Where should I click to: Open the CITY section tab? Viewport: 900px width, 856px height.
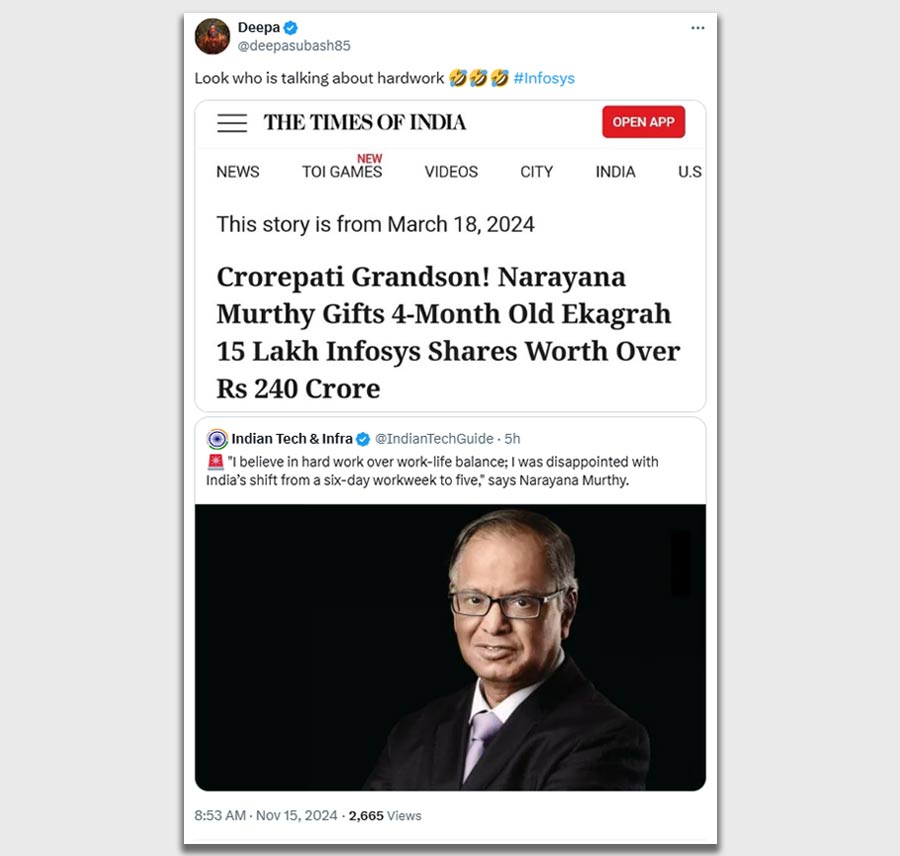[x=537, y=172]
